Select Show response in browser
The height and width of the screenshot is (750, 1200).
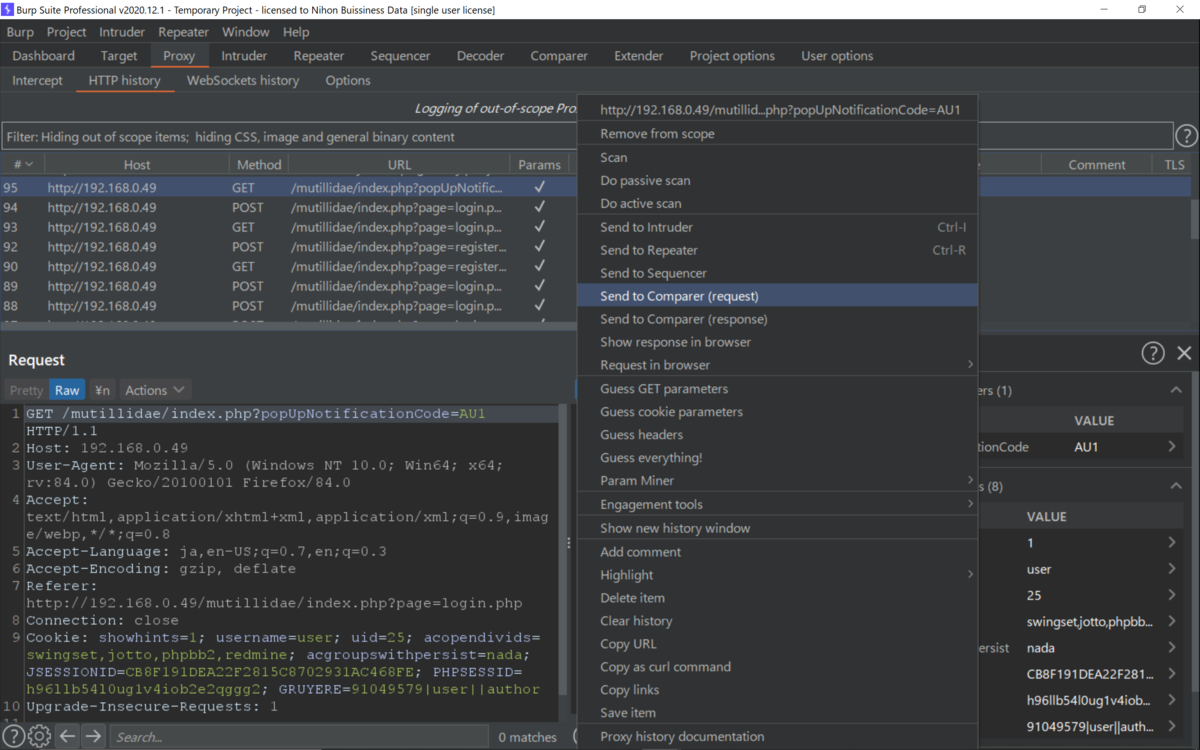(x=776, y=342)
